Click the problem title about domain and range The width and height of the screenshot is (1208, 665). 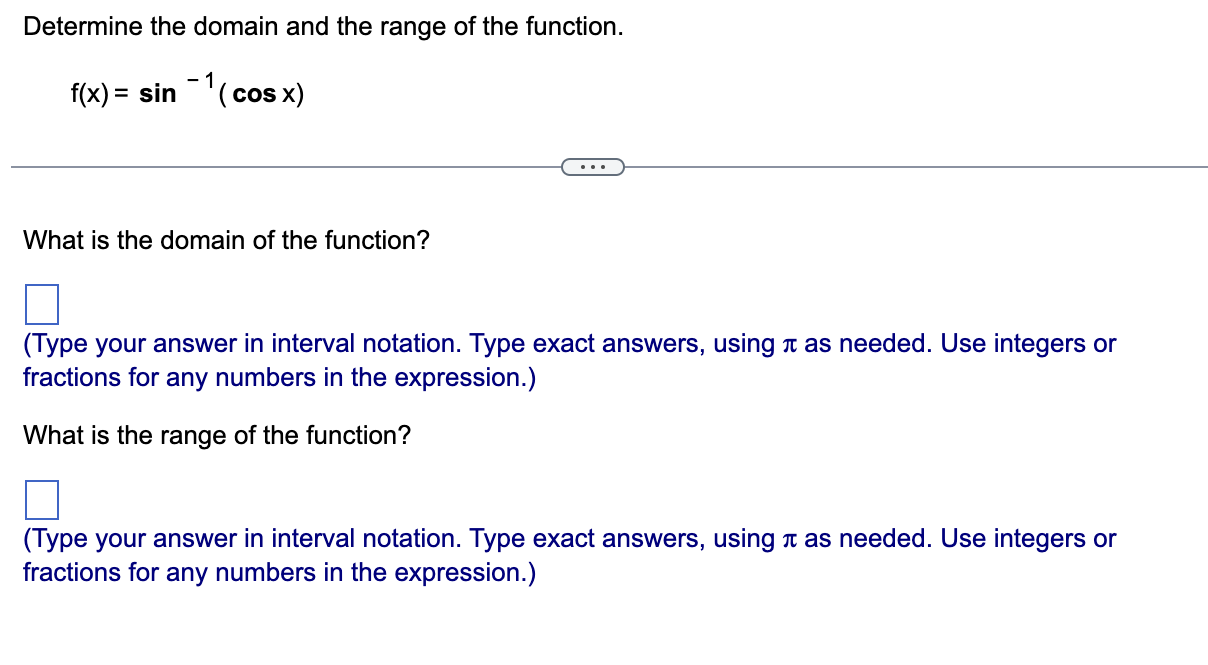(322, 26)
